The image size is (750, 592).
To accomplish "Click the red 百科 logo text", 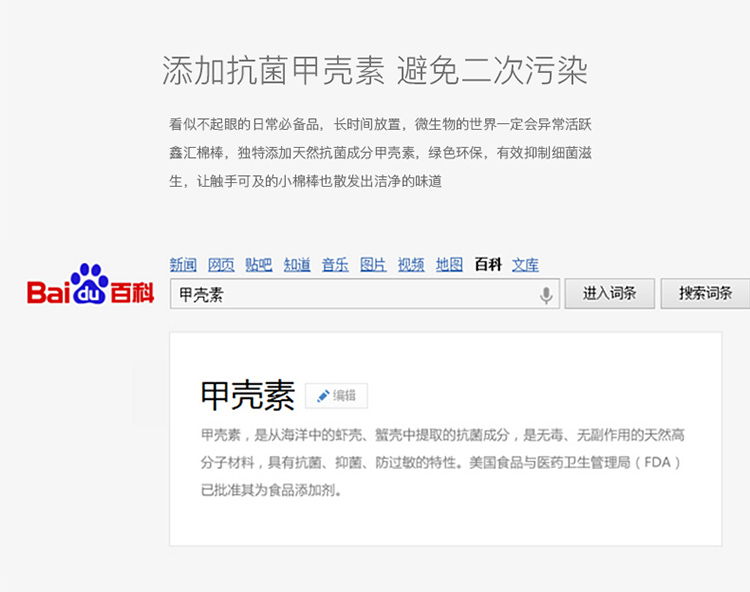I will click(132, 293).
